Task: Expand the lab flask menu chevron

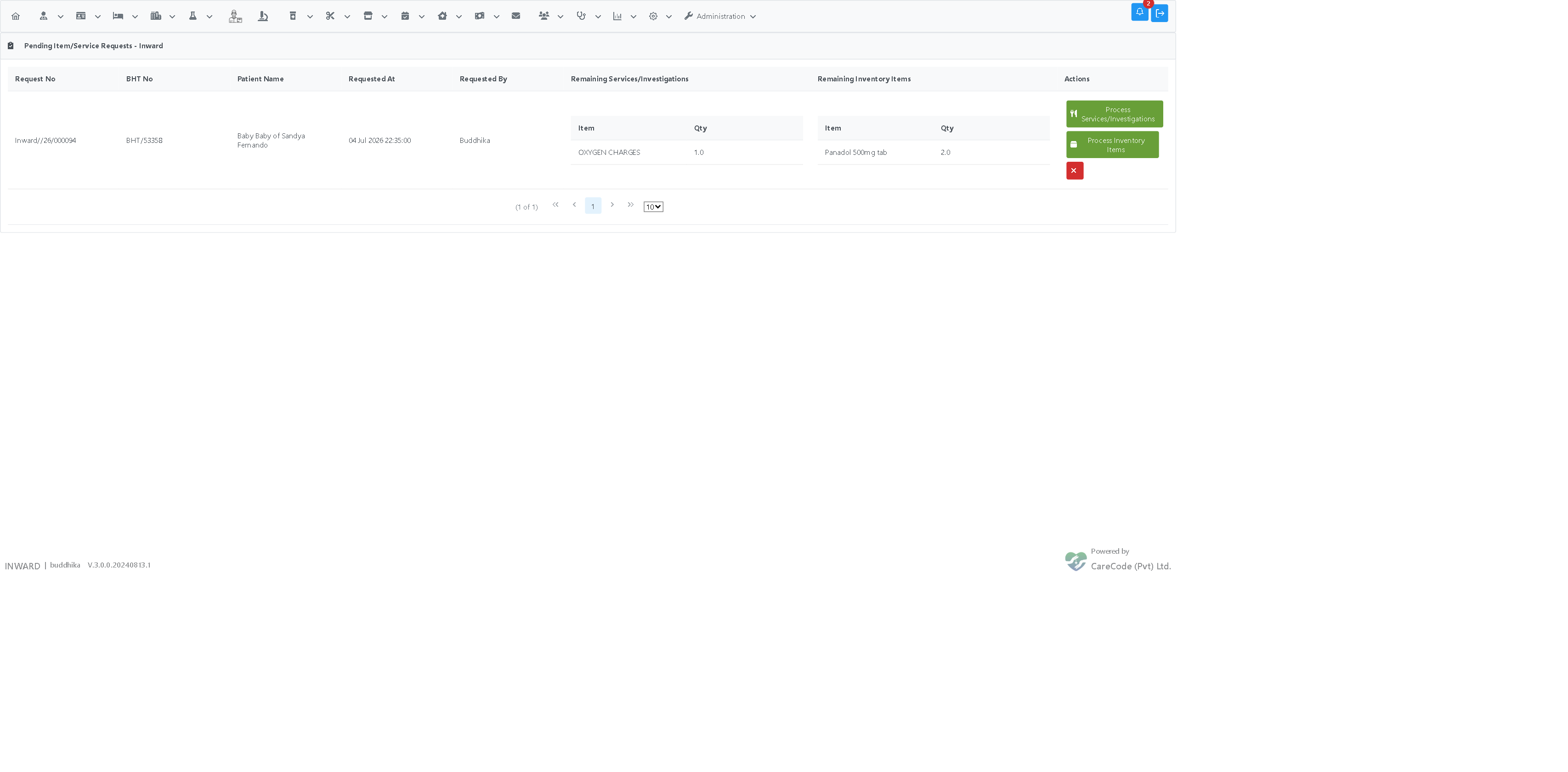Action: [x=209, y=17]
